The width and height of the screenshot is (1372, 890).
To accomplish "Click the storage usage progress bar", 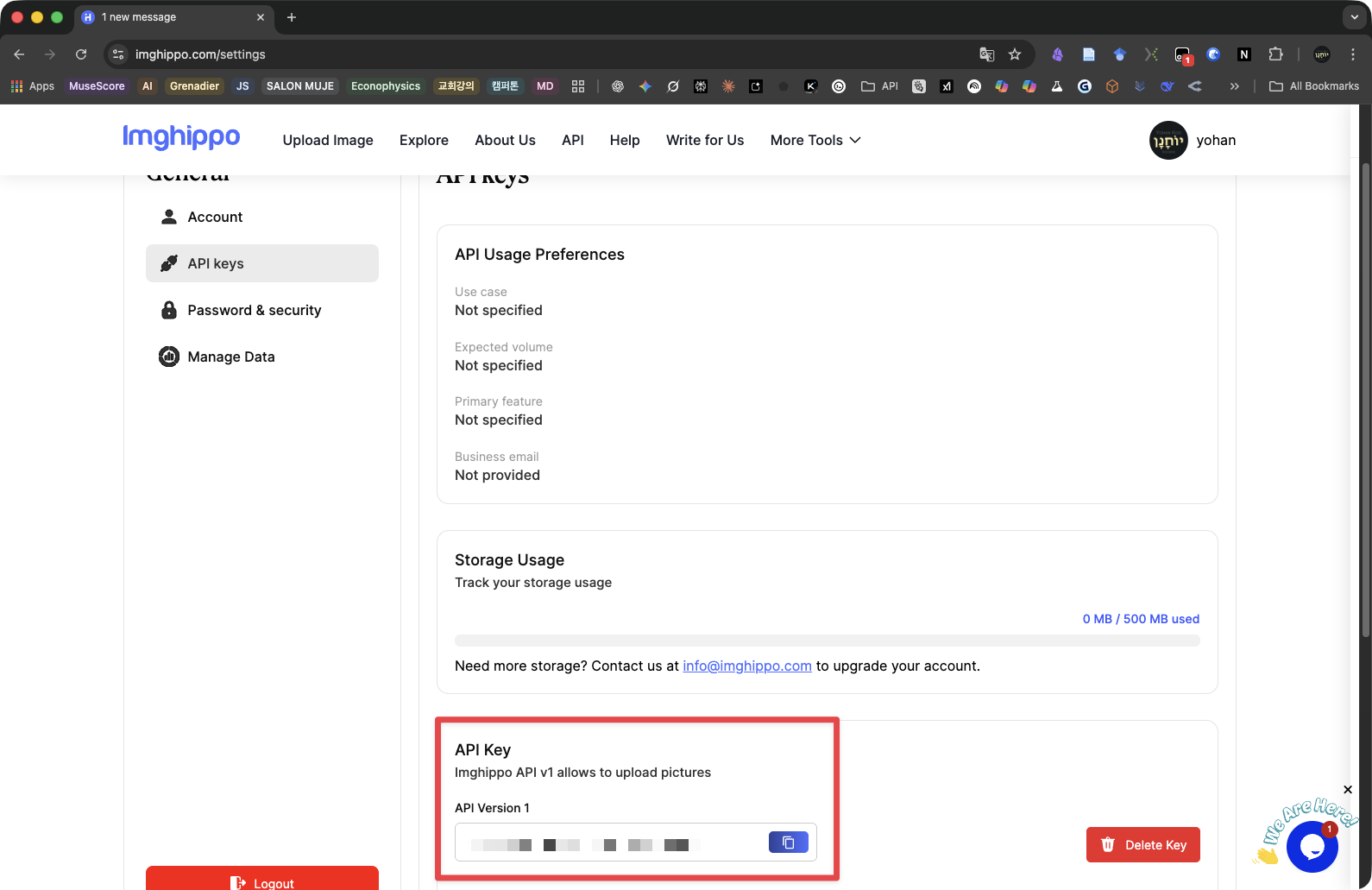I will coord(828,641).
